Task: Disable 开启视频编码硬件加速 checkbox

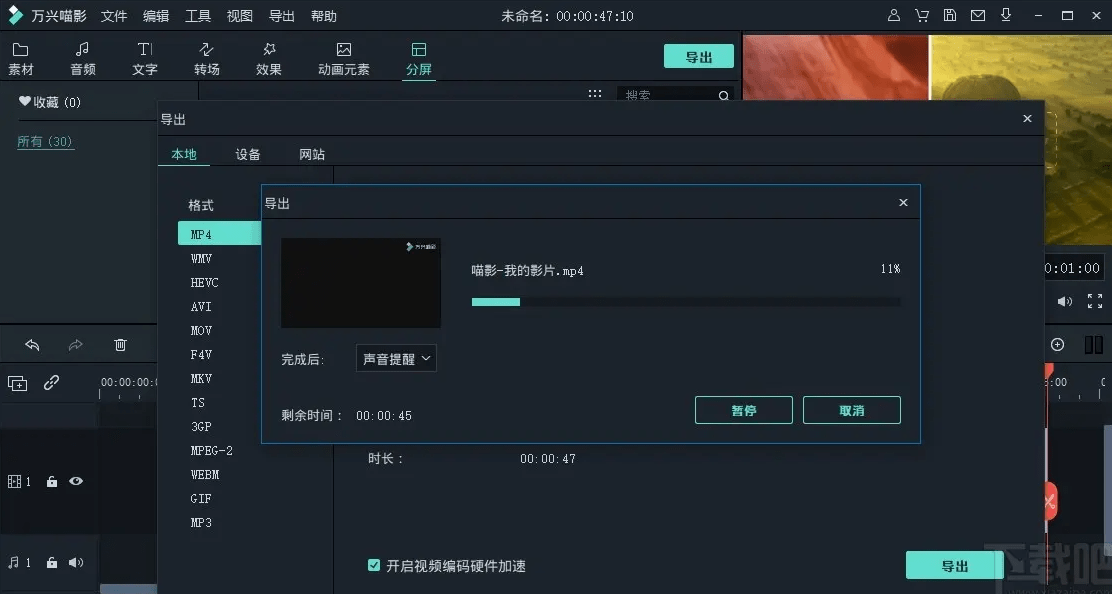Action: pos(374,565)
